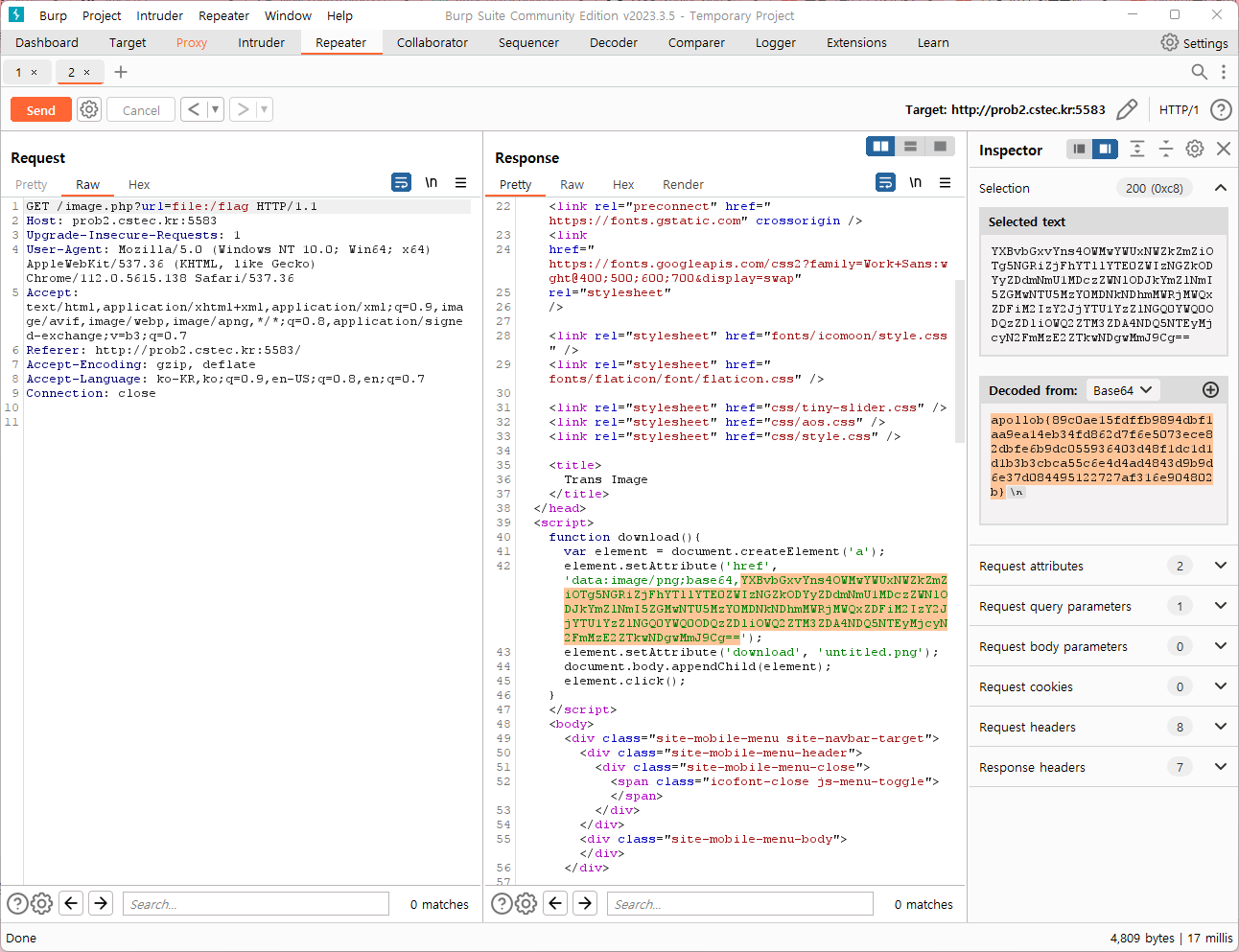Open request search help icon
Viewport: 1239px width, 952px height.
(x=17, y=903)
